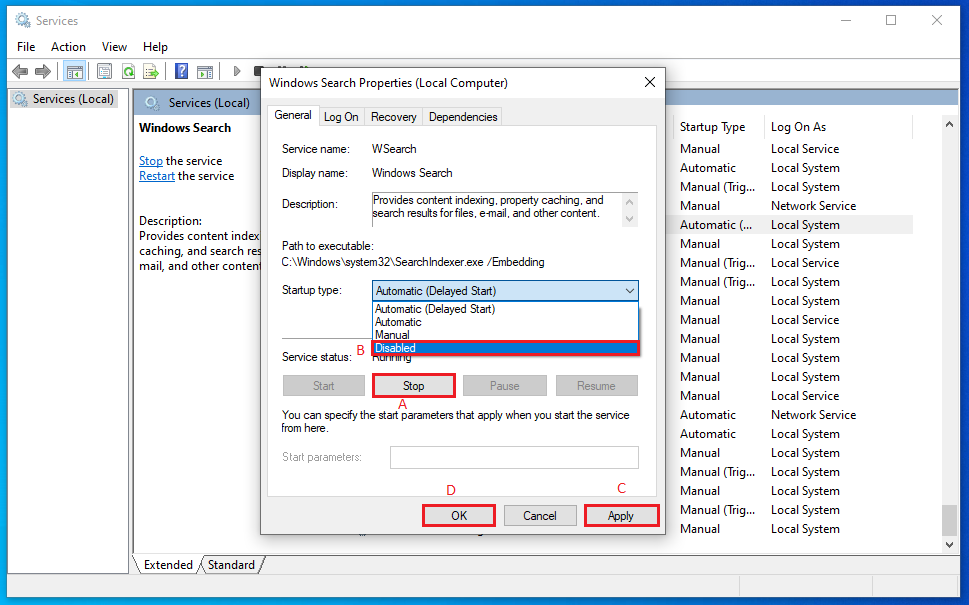The height and width of the screenshot is (605, 969).
Task: Collapse the Startup type combo box arrow
Action: (x=629, y=291)
